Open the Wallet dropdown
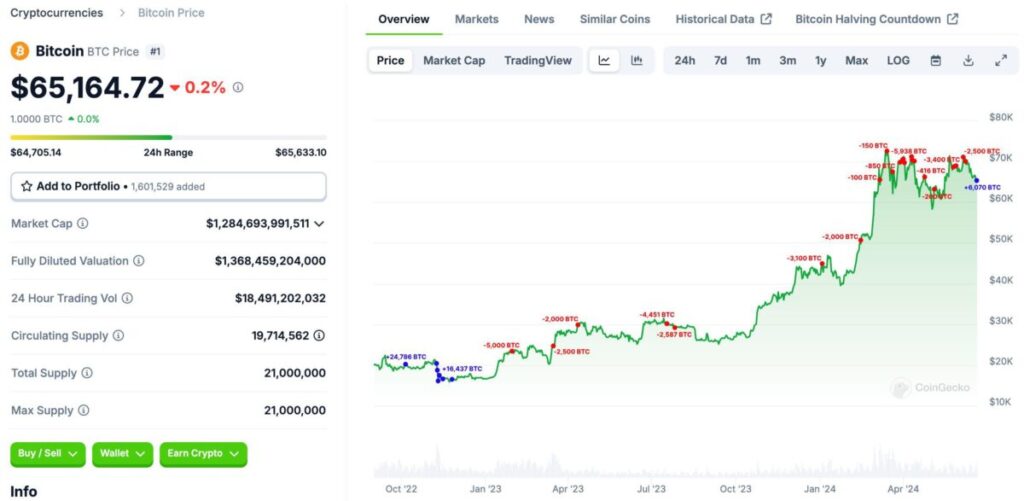 [123, 454]
